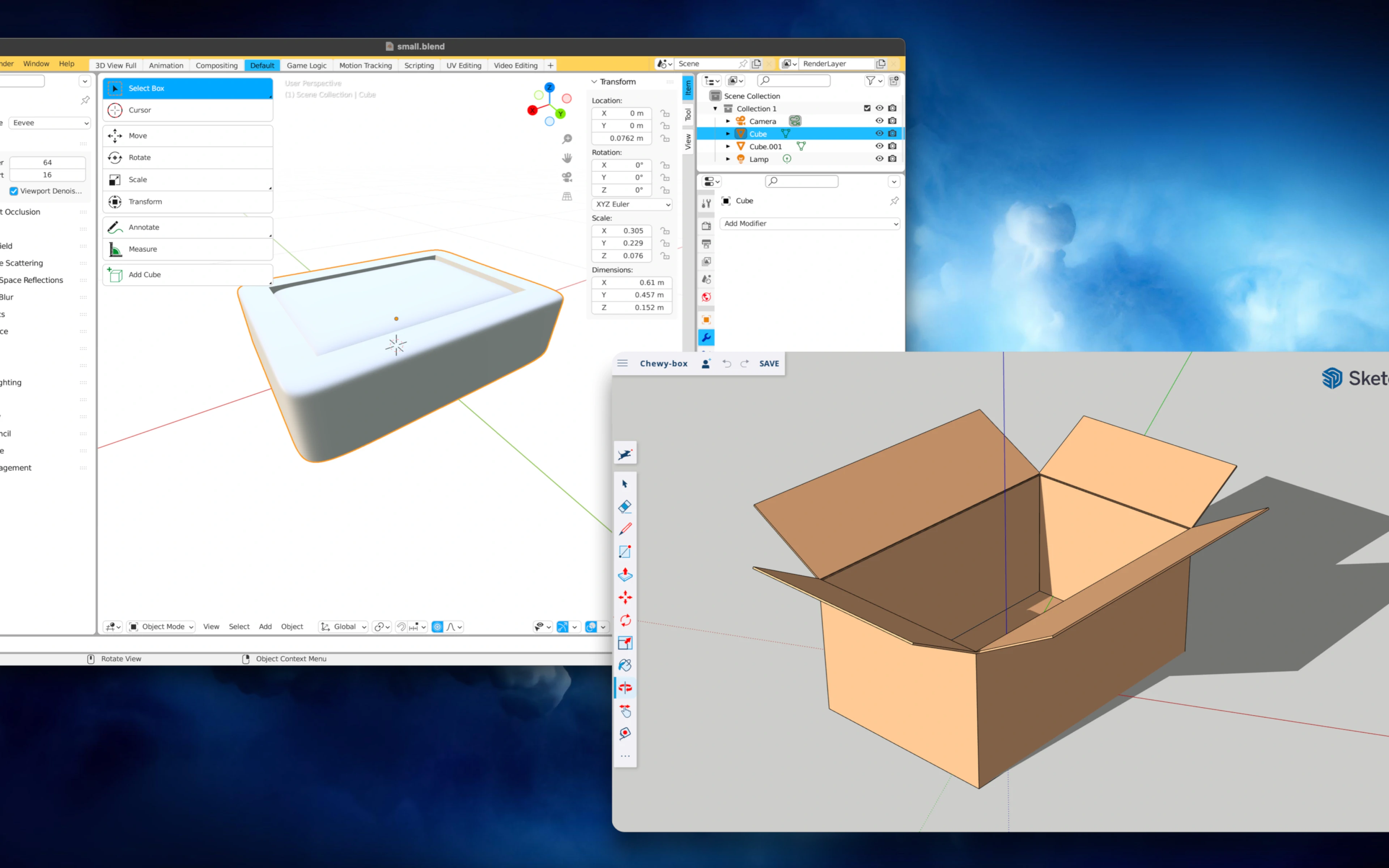
Task: Pick the Paint Bucket tool
Action: tap(625, 665)
